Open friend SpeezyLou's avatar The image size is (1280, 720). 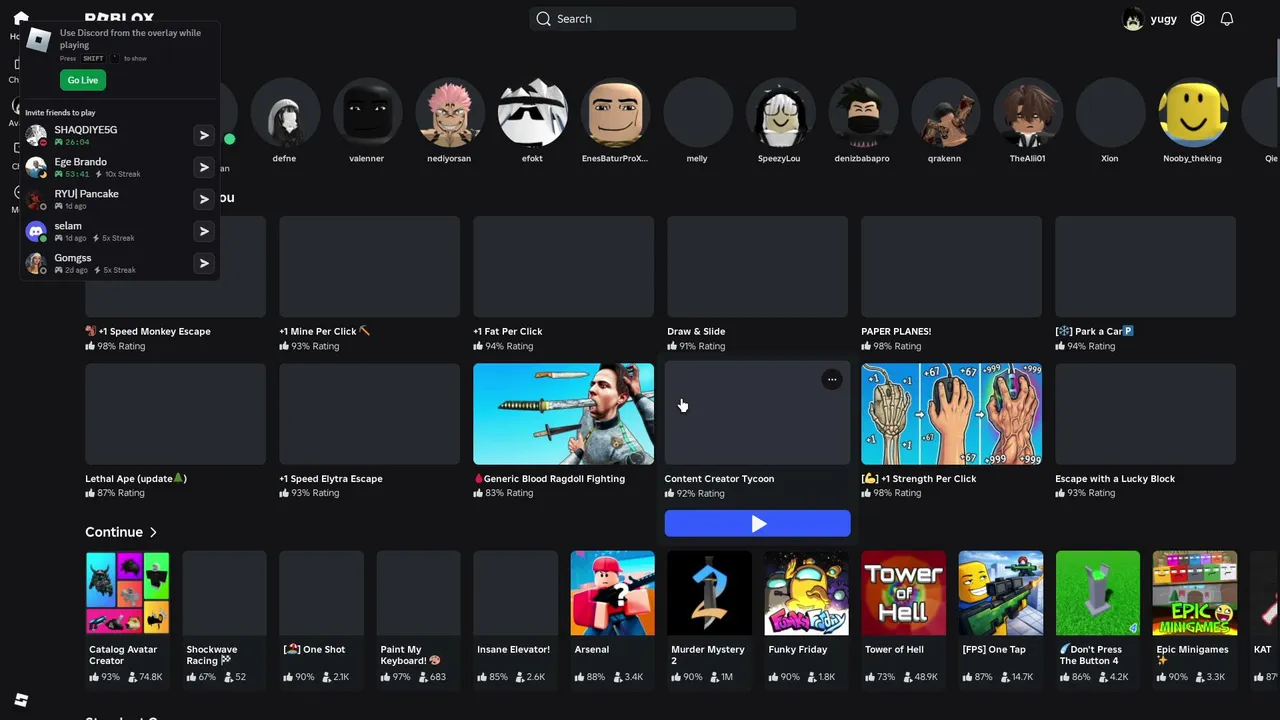point(779,112)
